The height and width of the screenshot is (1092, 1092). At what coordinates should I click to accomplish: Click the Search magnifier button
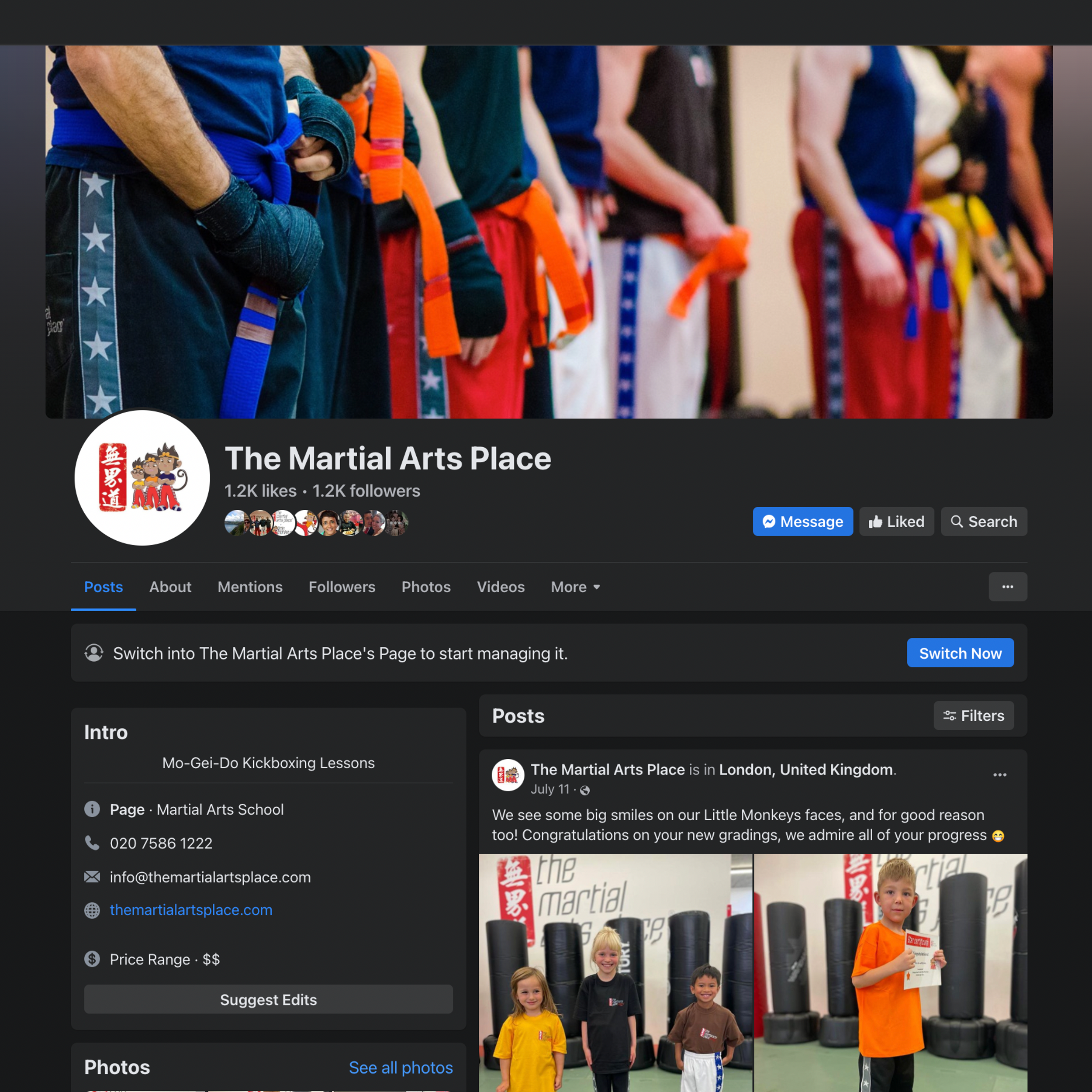click(984, 521)
